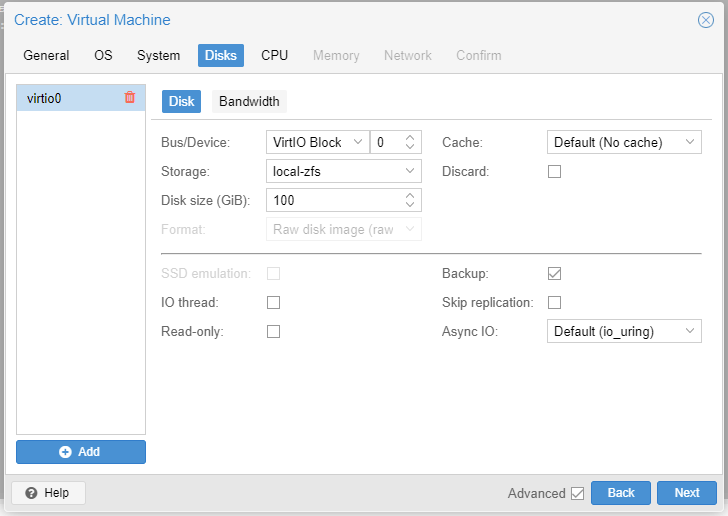Screen dimensions: 728x516
Task: Select virtio0 in the disk list
Action: [x=81, y=98]
